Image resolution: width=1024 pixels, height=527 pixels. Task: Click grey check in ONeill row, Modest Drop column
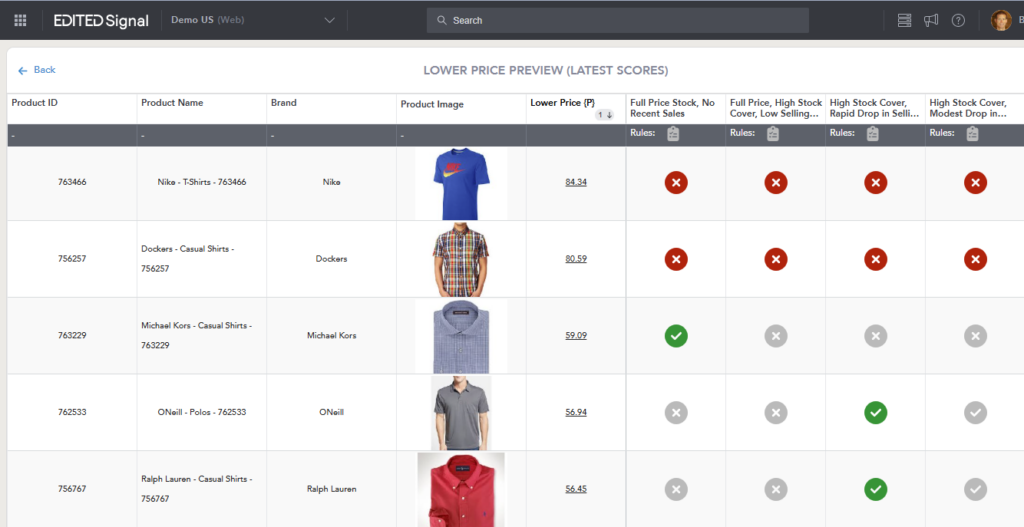tap(976, 413)
